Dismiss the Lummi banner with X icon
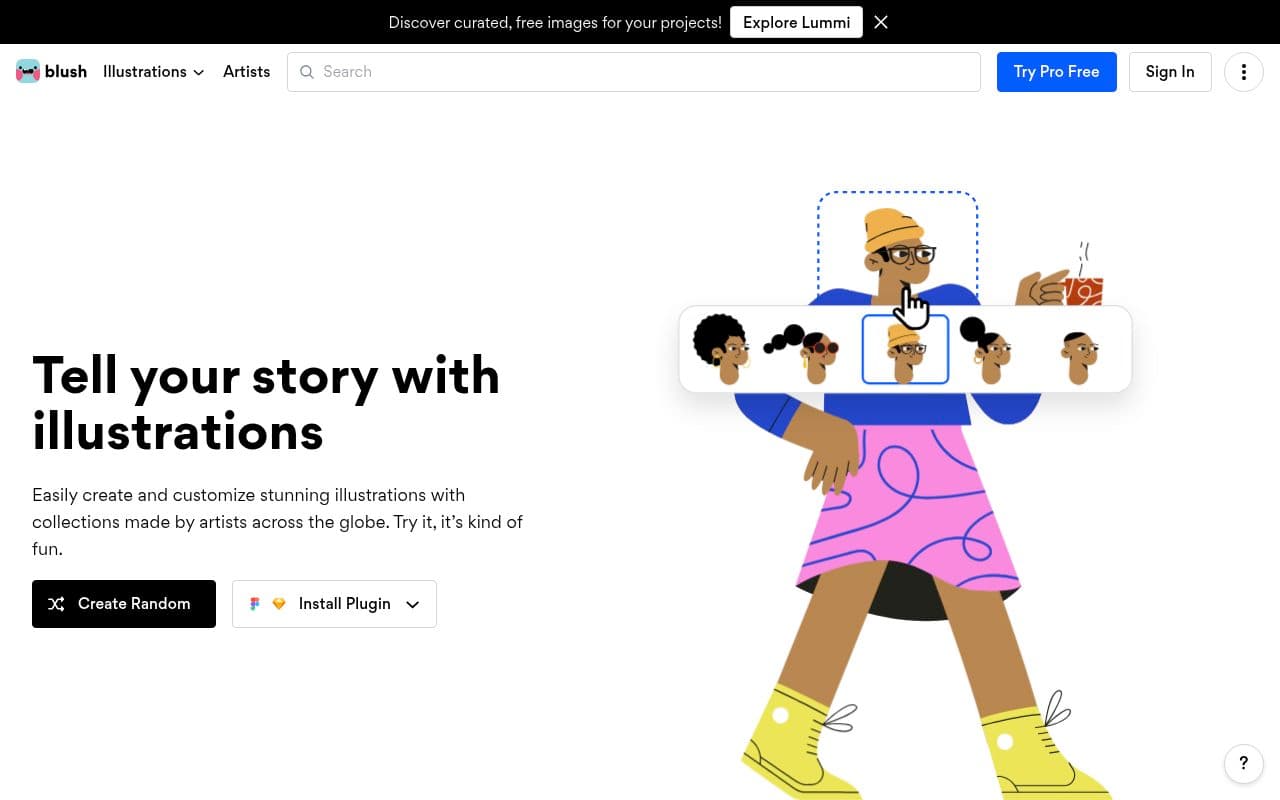Screen dimensions: 1280x800 [881, 22]
